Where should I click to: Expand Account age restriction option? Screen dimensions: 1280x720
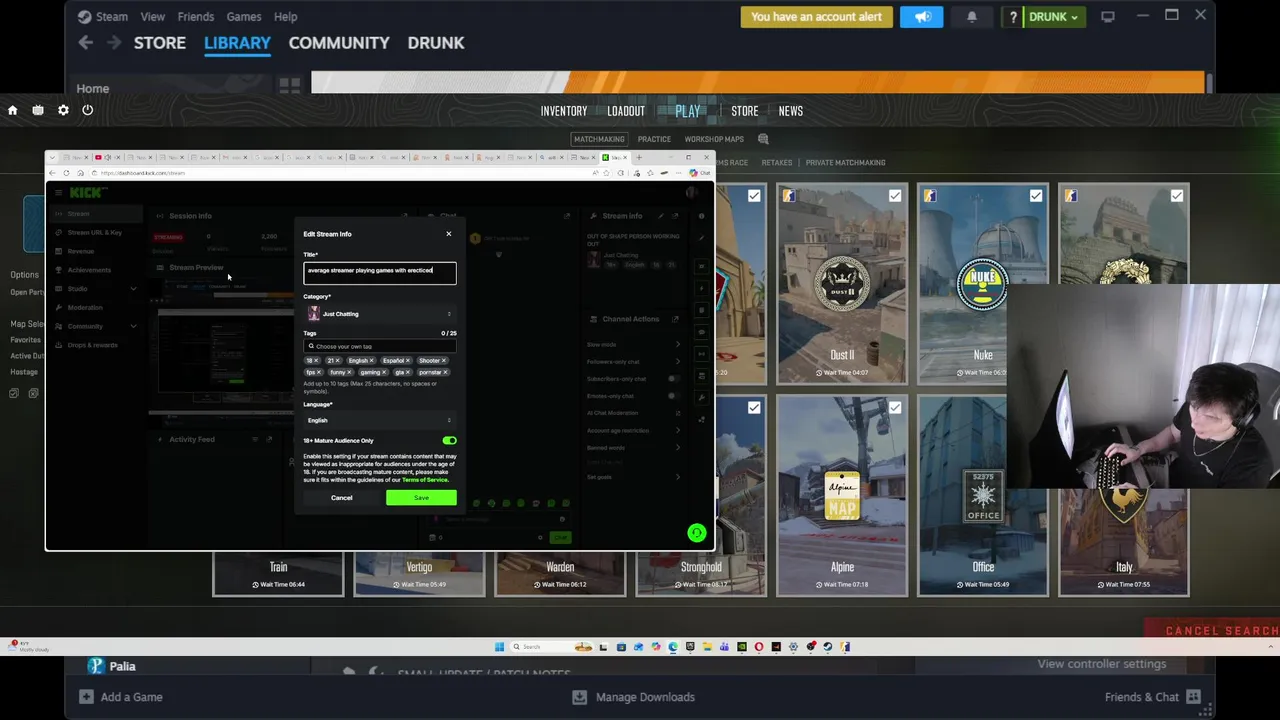click(677, 431)
